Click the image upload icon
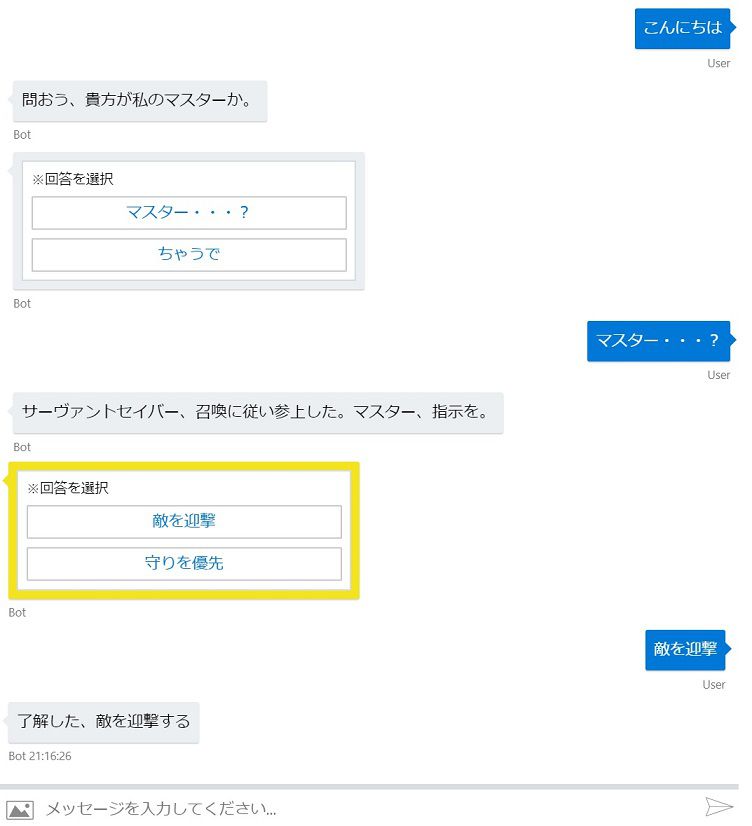This screenshot has width=752, height=826. pyautogui.click(x=20, y=809)
